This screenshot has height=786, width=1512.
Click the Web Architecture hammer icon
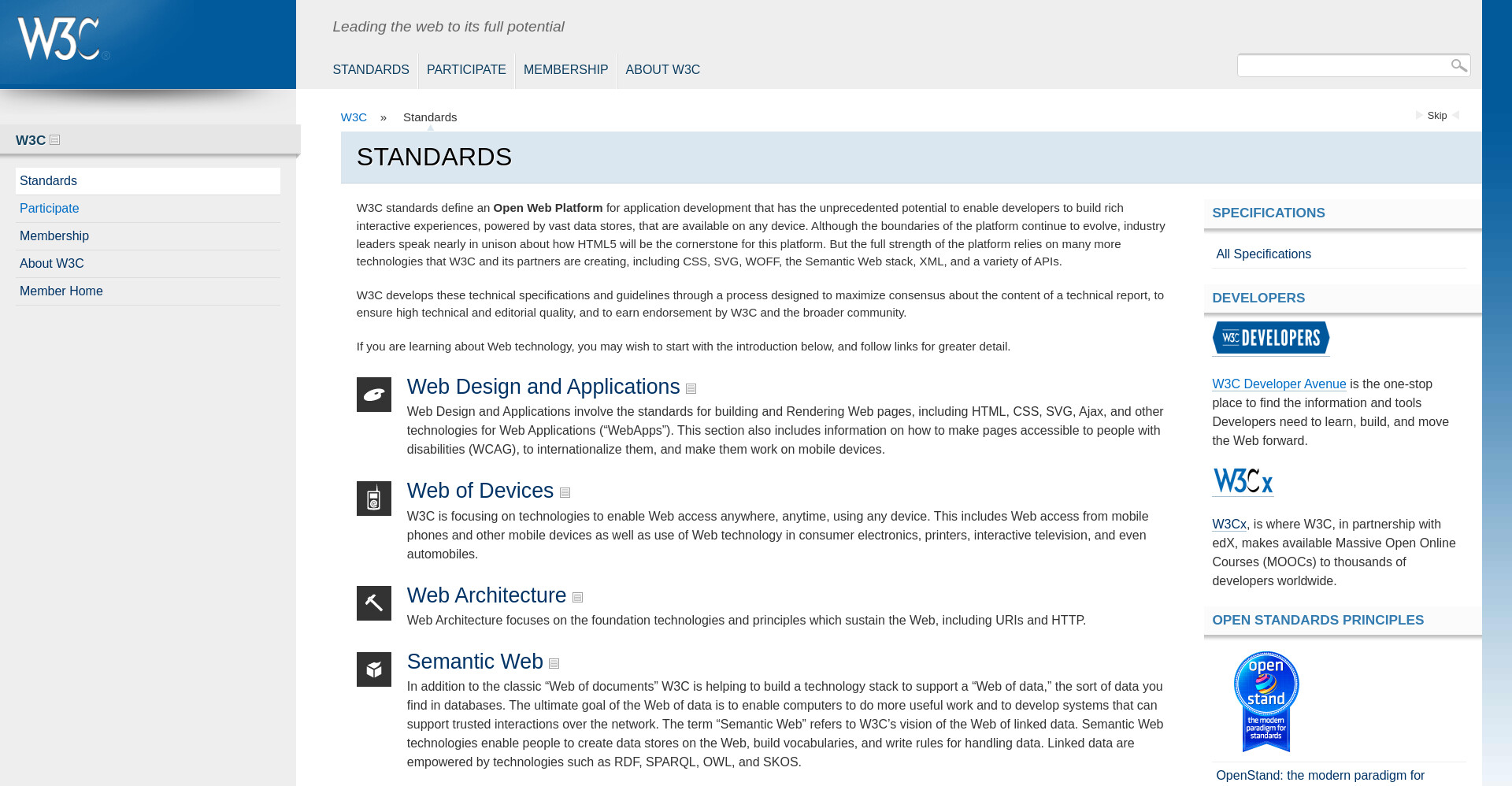[374, 603]
